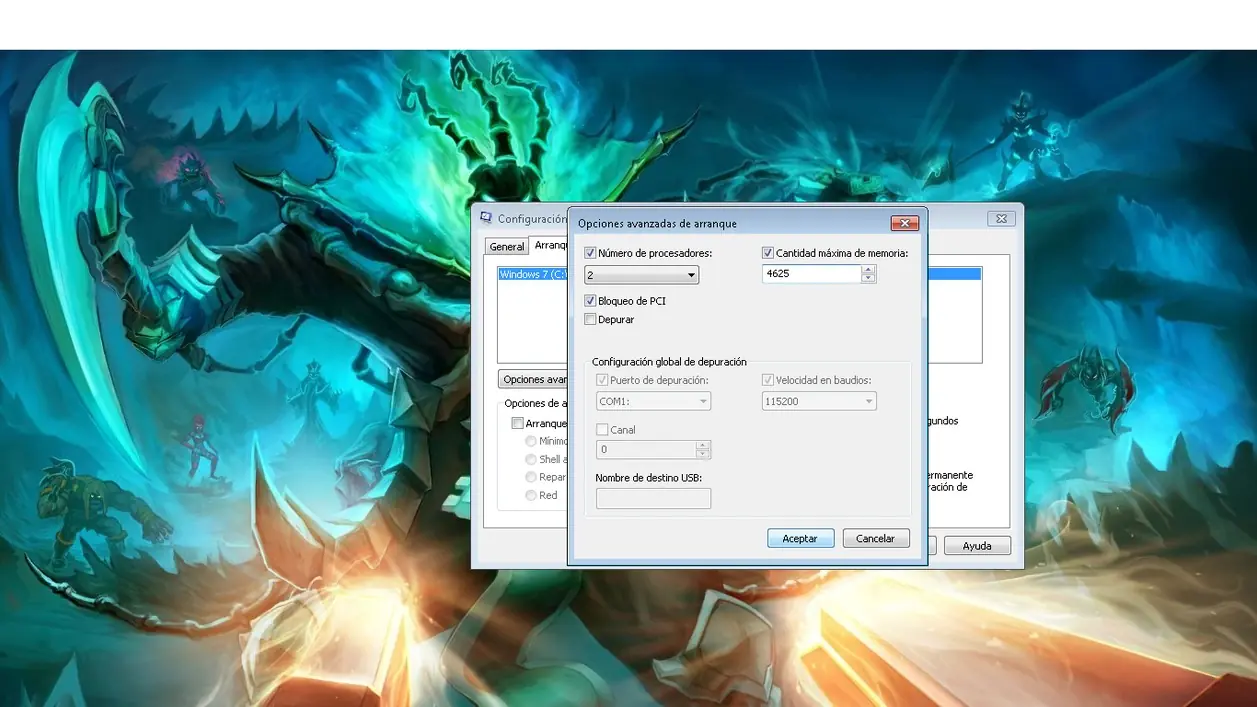Toggle the Velocidad en baudios checkbox
The image size is (1257, 707).
pos(768,380)
